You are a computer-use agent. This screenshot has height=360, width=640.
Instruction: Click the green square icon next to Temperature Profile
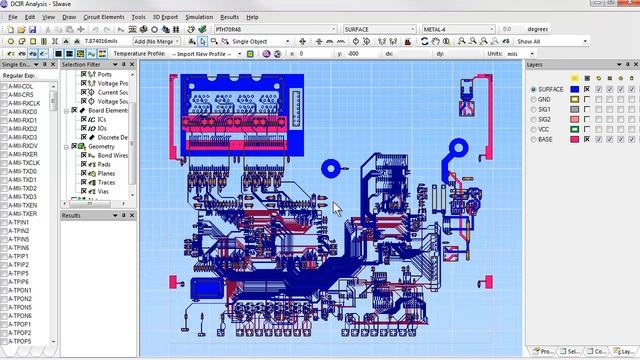pyautogui.click(x=250, y=54)
